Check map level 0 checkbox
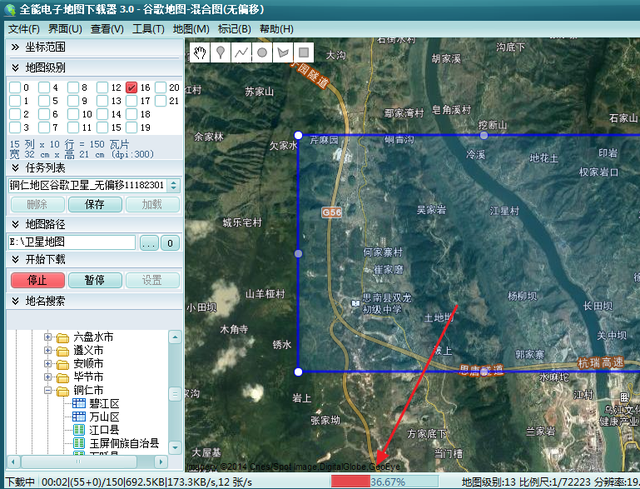The image size is (640, 489). point(15,87)
